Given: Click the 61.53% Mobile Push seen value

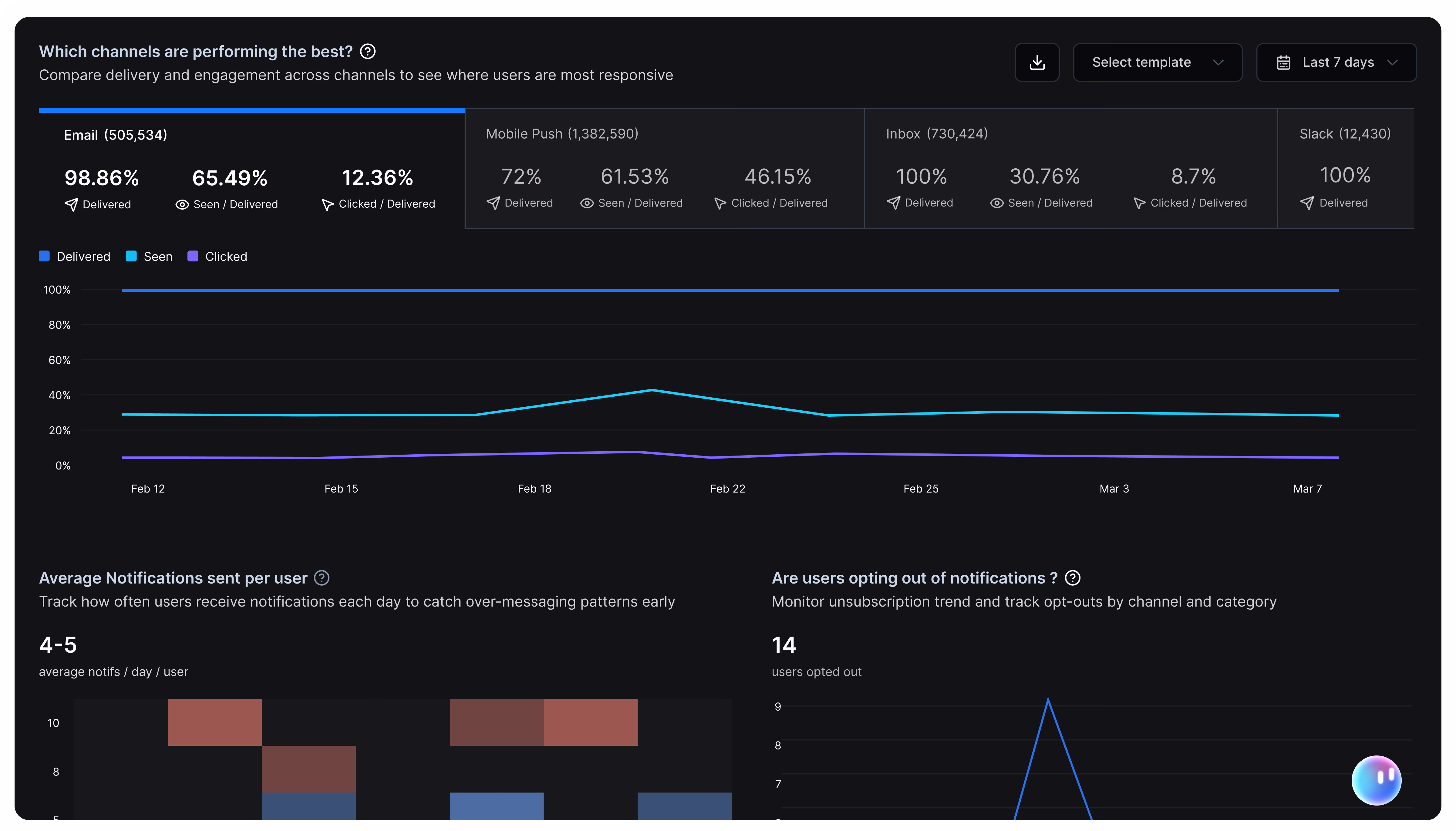Looking at the screenshot, I should [x=634, y=176].
